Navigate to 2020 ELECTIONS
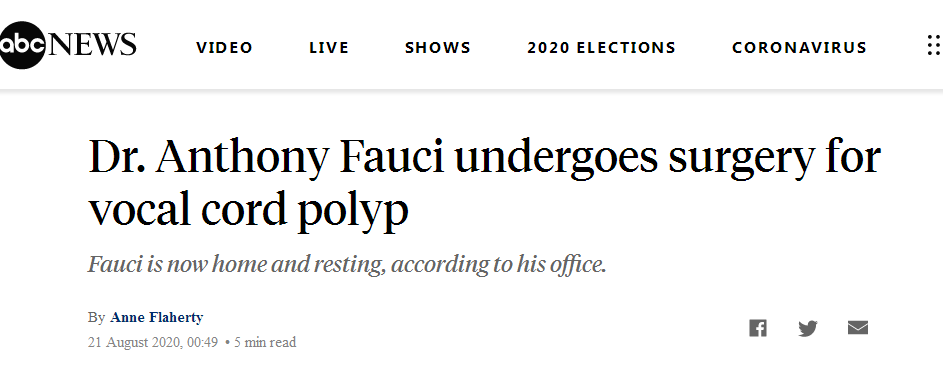Viewport: 943px width, 372px height. coord(601,47)
